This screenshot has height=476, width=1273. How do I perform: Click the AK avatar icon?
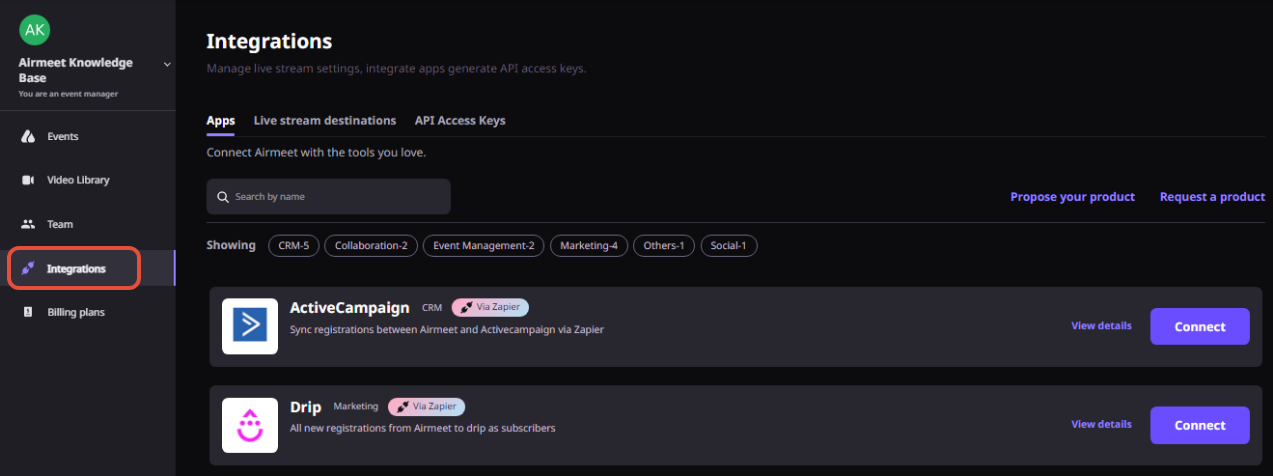tap(35, 29)
